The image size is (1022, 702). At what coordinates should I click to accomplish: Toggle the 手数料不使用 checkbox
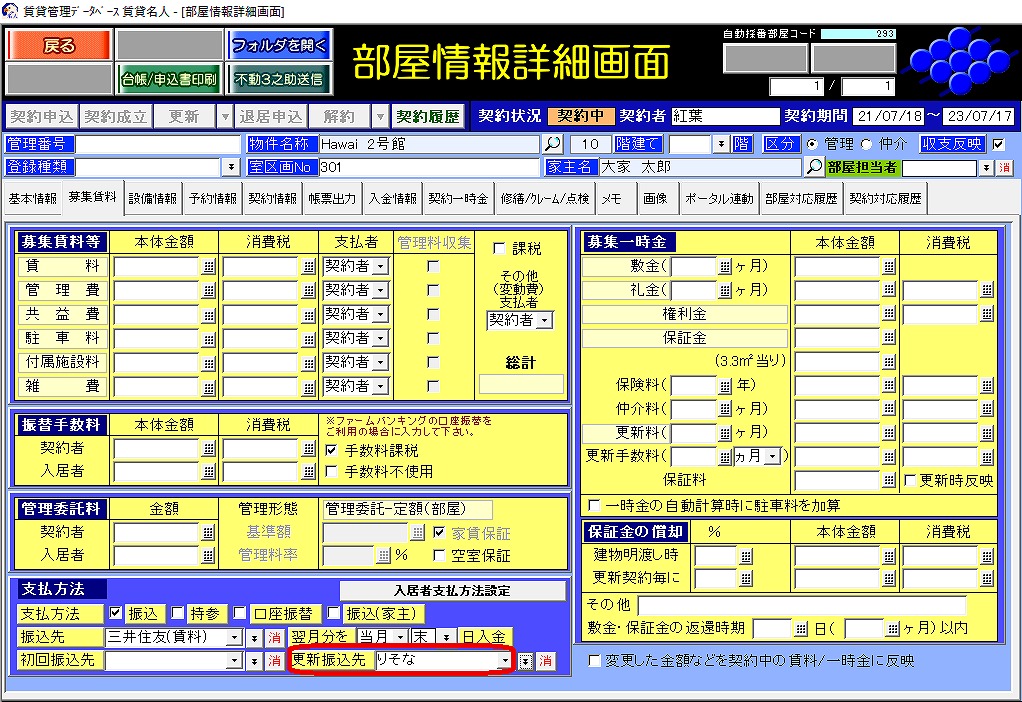coord(333,471)
